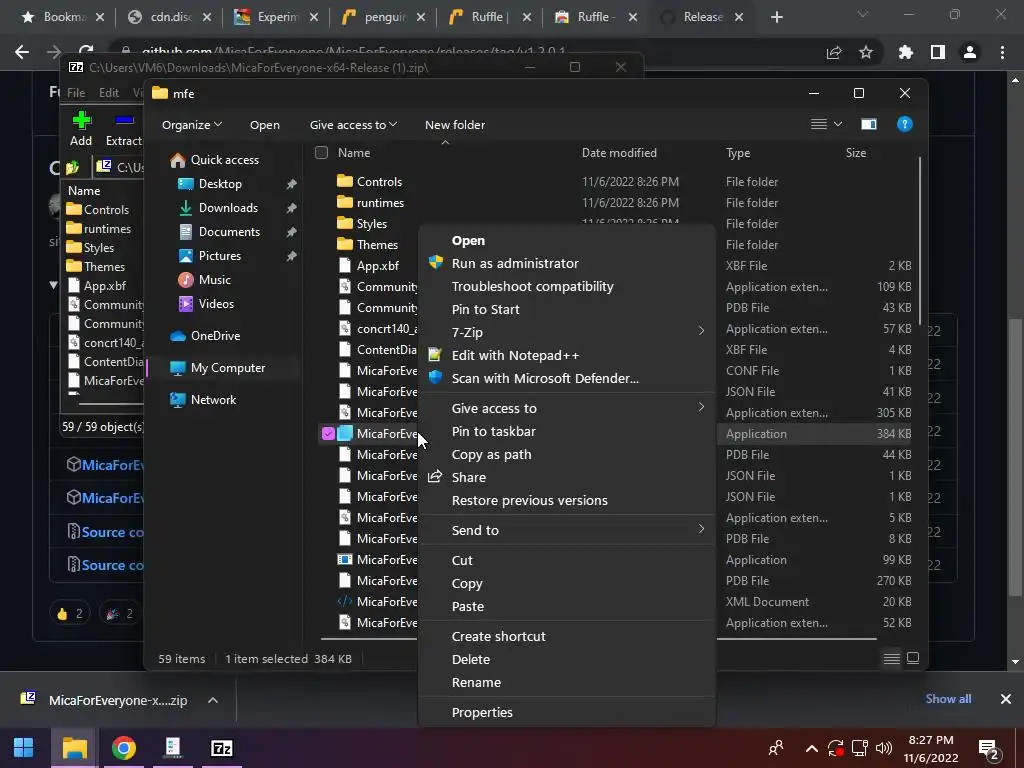The height and width of the screenshot is (768, 1024).
Task: Open Pictures in the sidebar
Action: click(210, 256)
